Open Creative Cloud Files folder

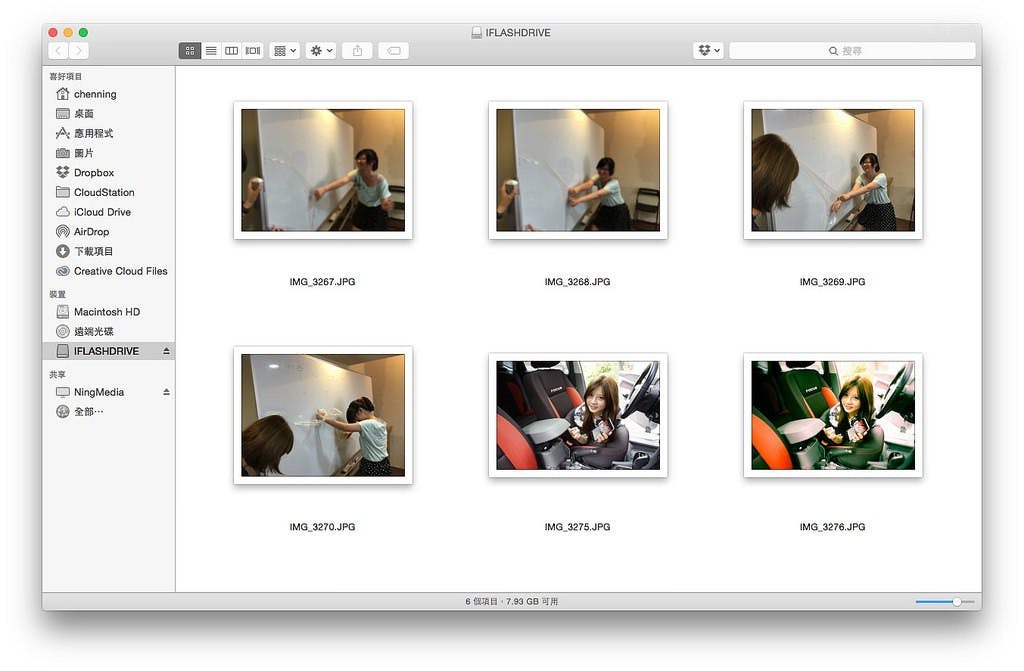point(120,271)
